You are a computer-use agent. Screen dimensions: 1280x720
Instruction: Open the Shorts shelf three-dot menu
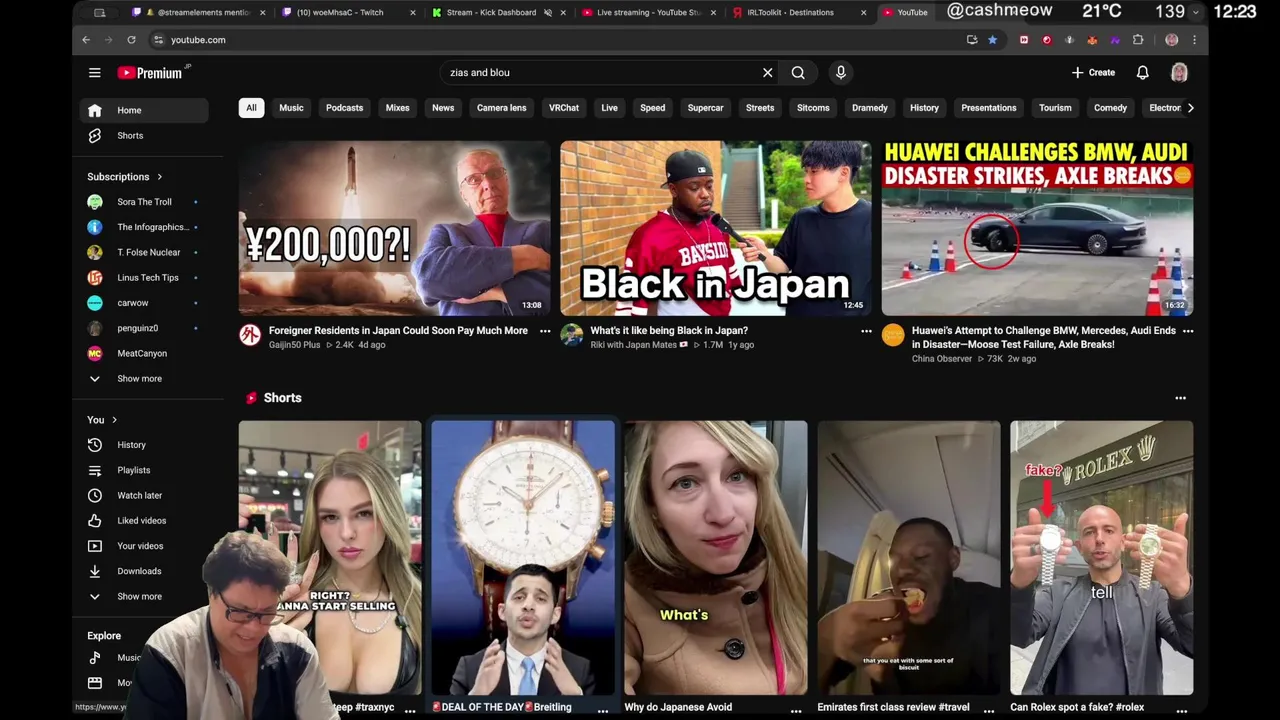pos(1180,398)
